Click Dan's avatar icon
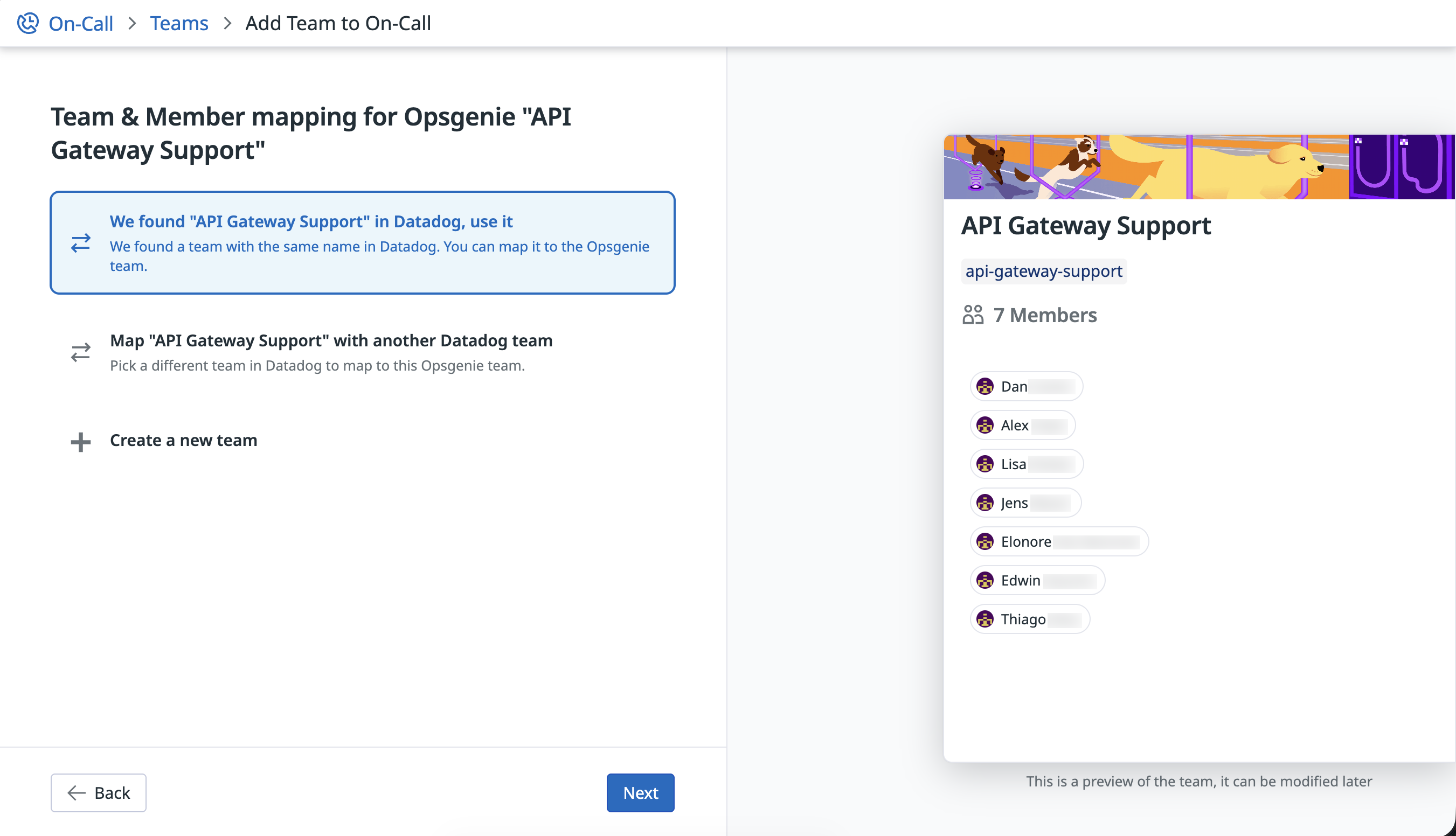The width and height of the screenshot is (1456, 836). coord(985,386)
